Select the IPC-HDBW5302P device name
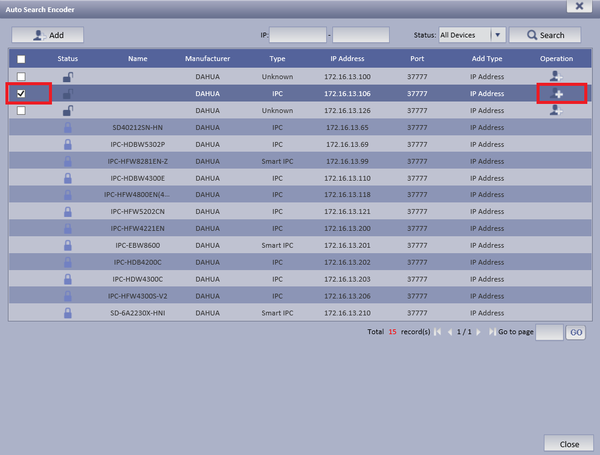This screenshot has width=600, height=455. (x=138, y=144)
